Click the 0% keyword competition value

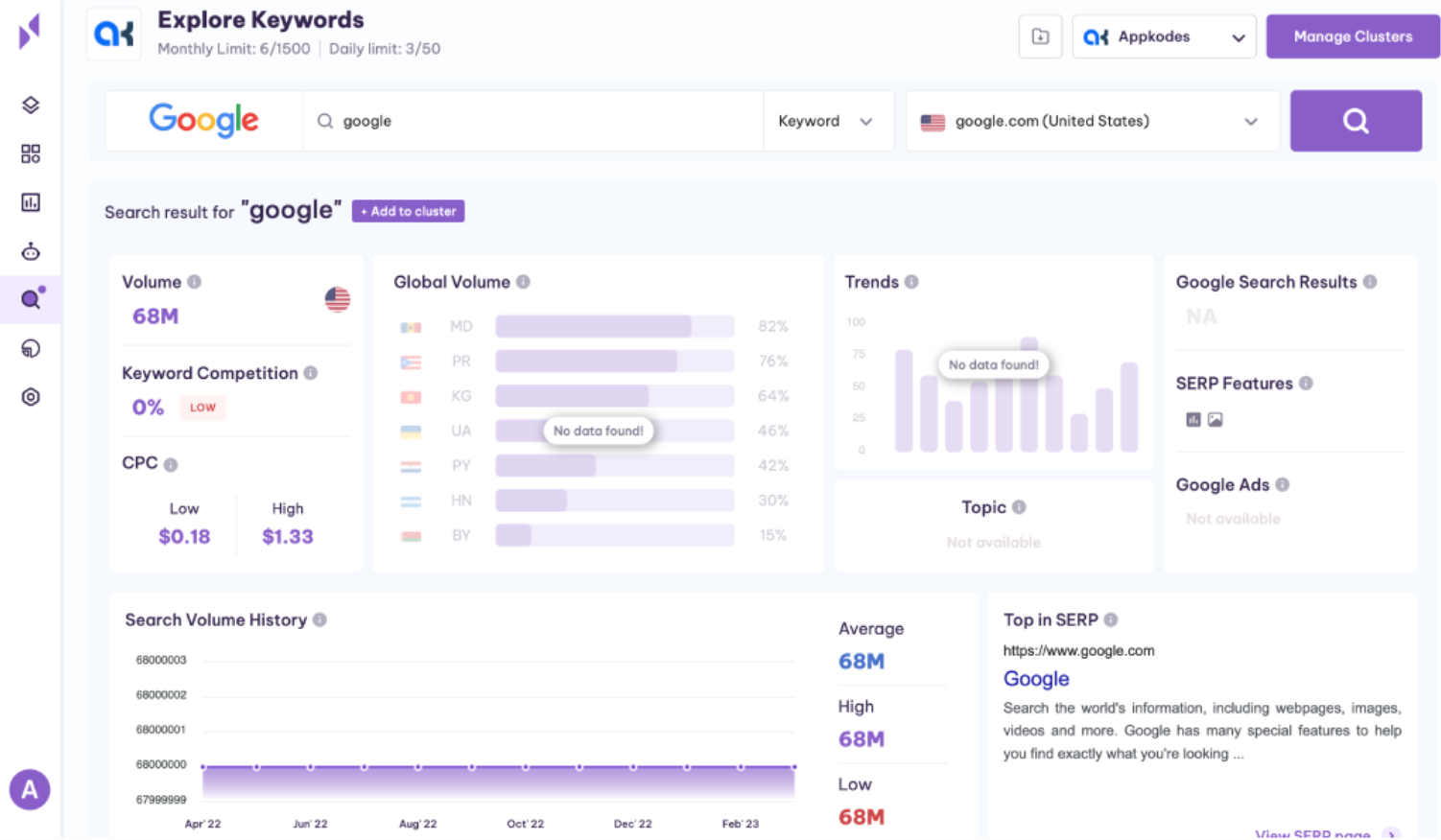point(148,408)
